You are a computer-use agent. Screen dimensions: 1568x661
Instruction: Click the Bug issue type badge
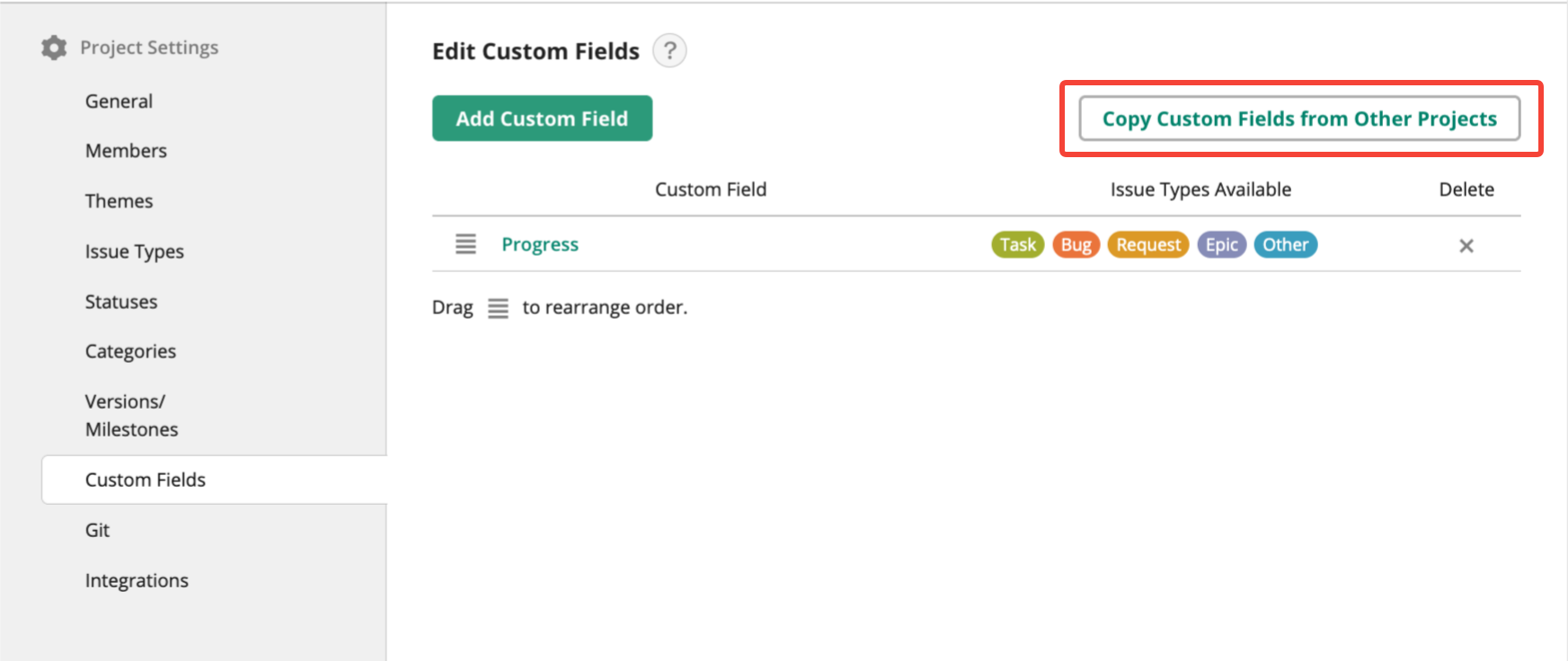[1076, 244]
